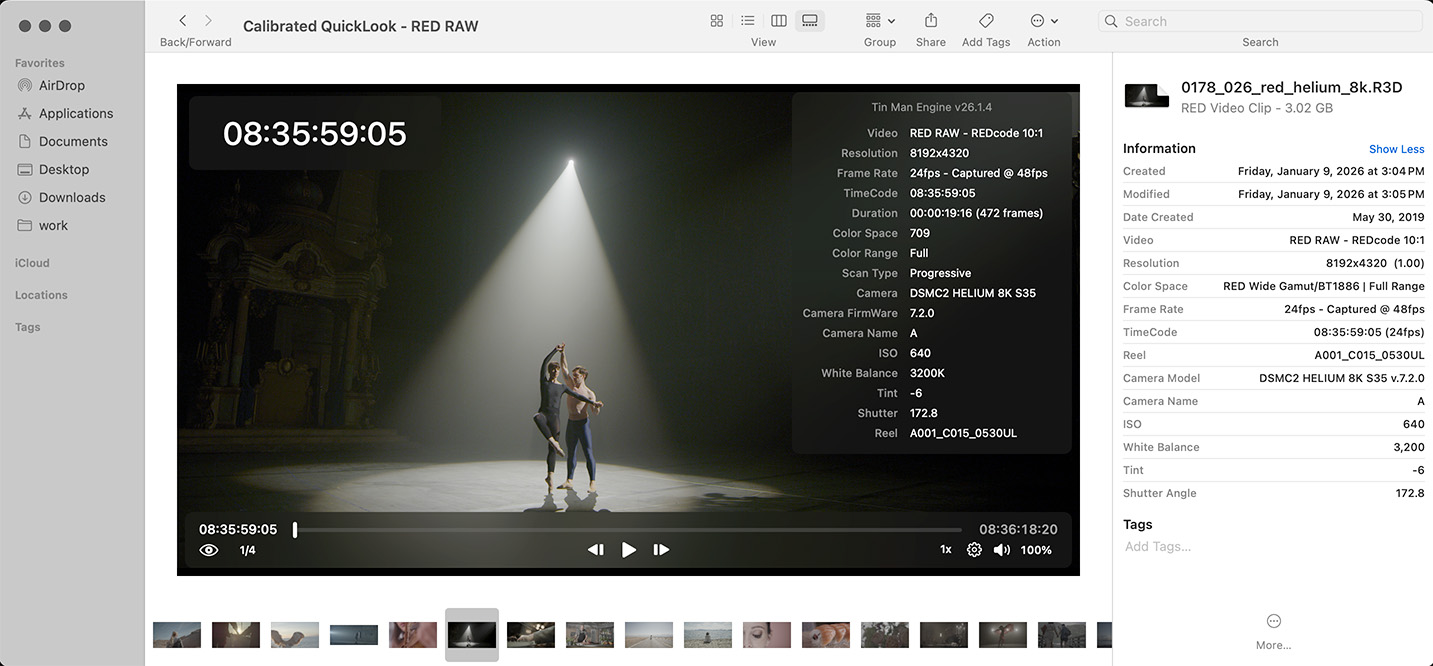Switch to list view in toolbar
The height and width of the screenshot is (666, 1433).
pyautogui.click(x=748, y=21)
